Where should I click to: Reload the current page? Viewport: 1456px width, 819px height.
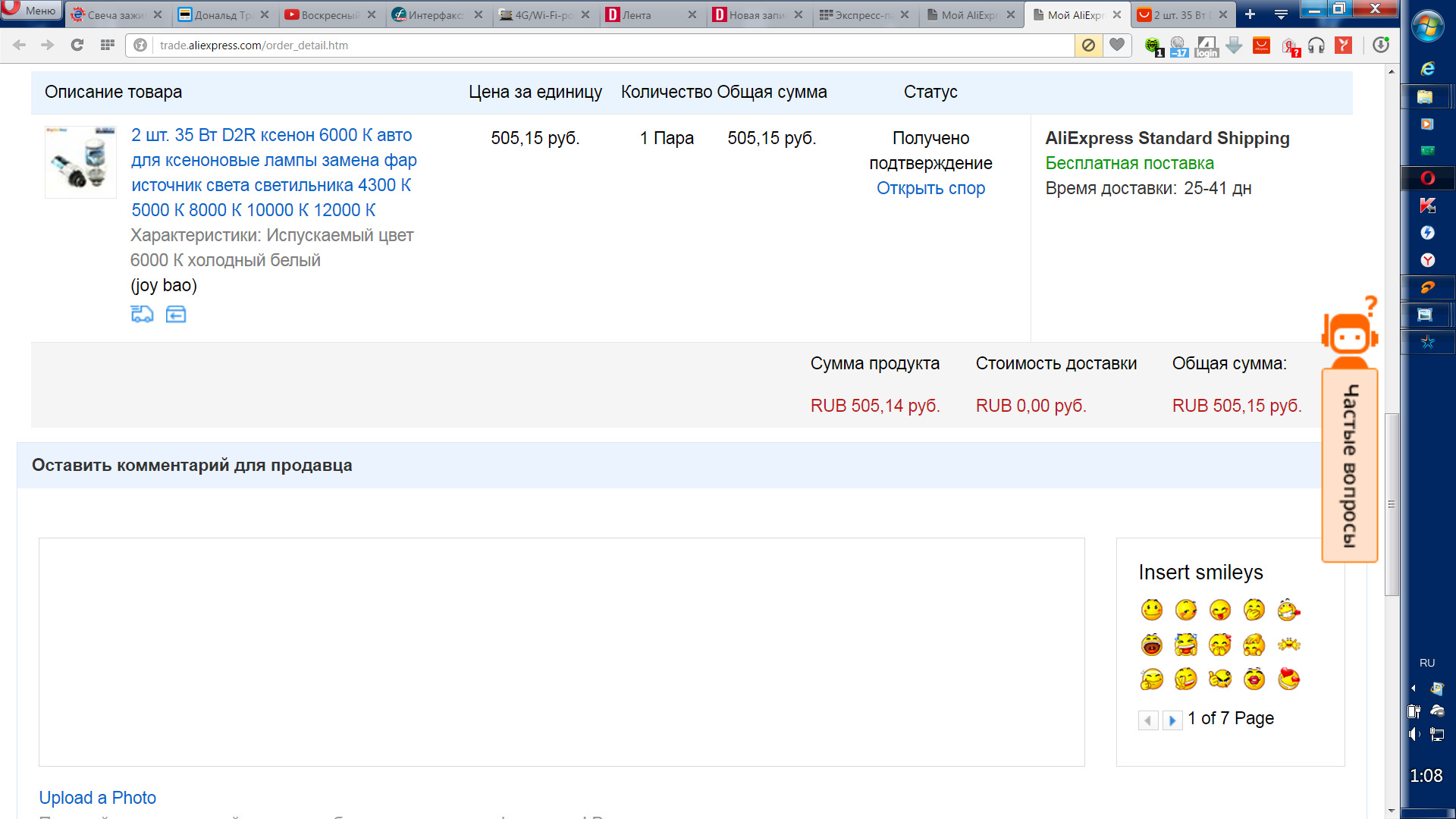point(77,45)
